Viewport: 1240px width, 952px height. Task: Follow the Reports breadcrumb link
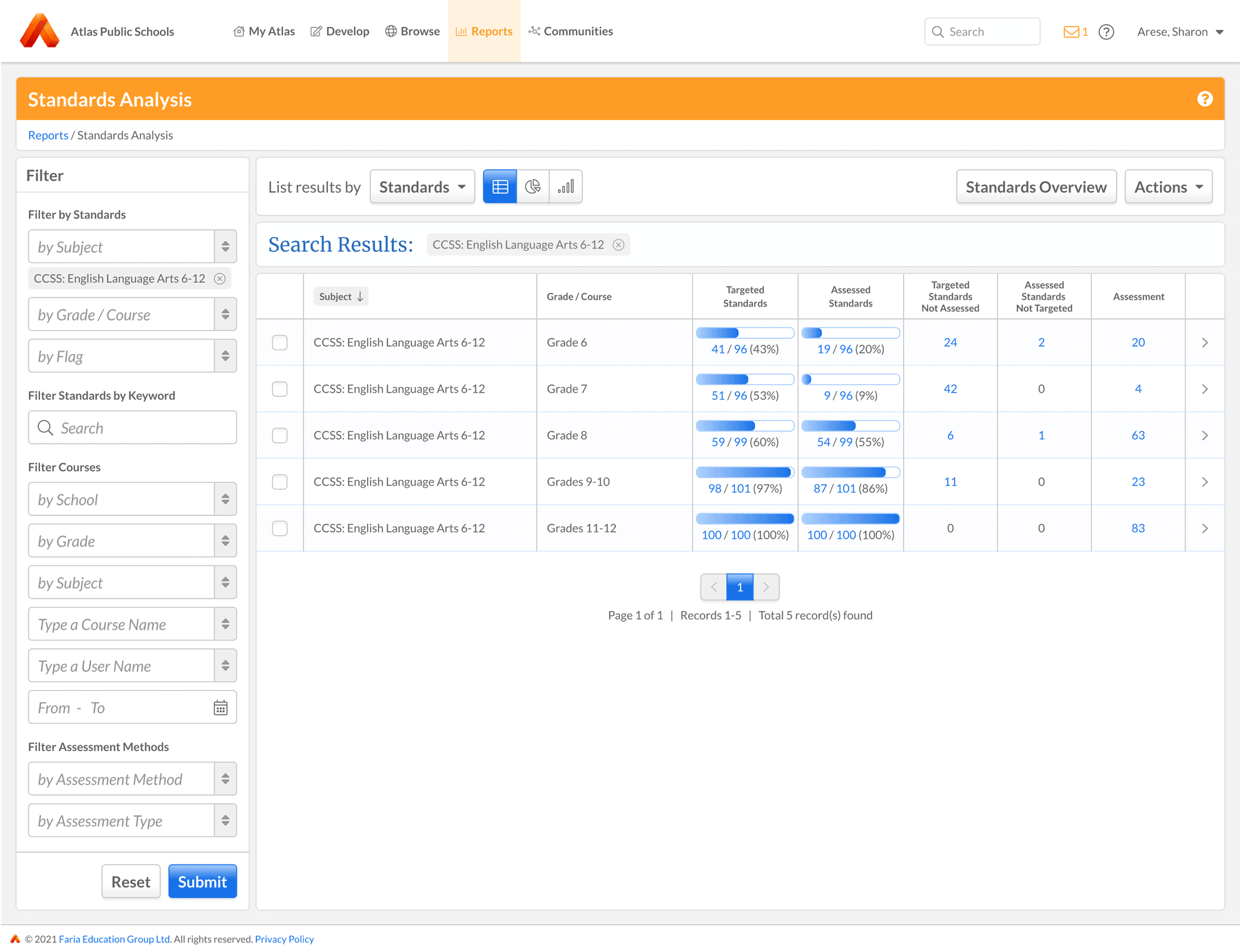pyautogui.click(x=48, y=136)
